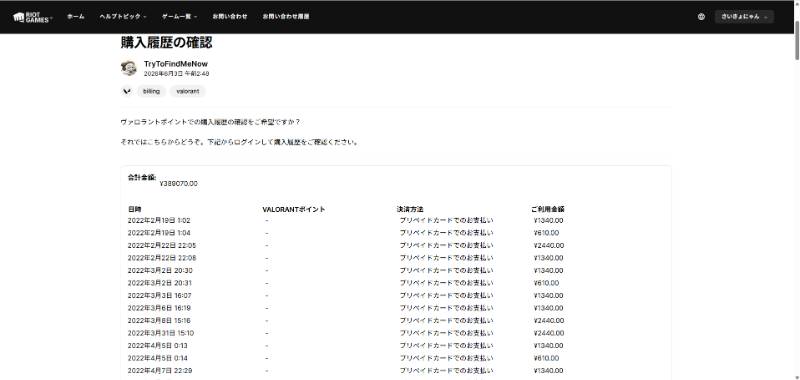800x380 pixels.
Task: Click the 合計金額 label
Action: [x=142, y=178]
